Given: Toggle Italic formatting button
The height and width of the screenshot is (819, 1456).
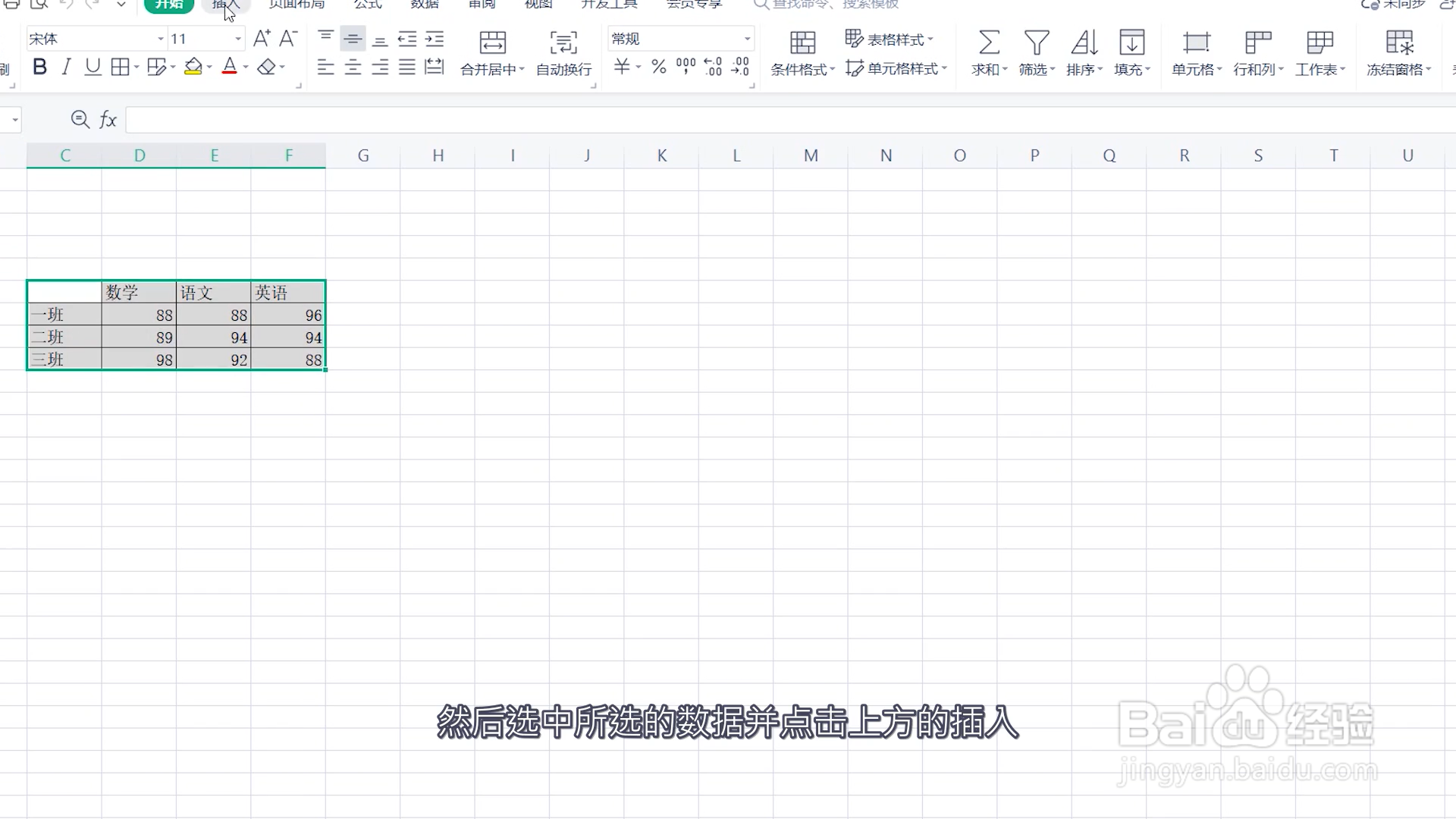Looking at the screenshot, I should tap(67, 67).
